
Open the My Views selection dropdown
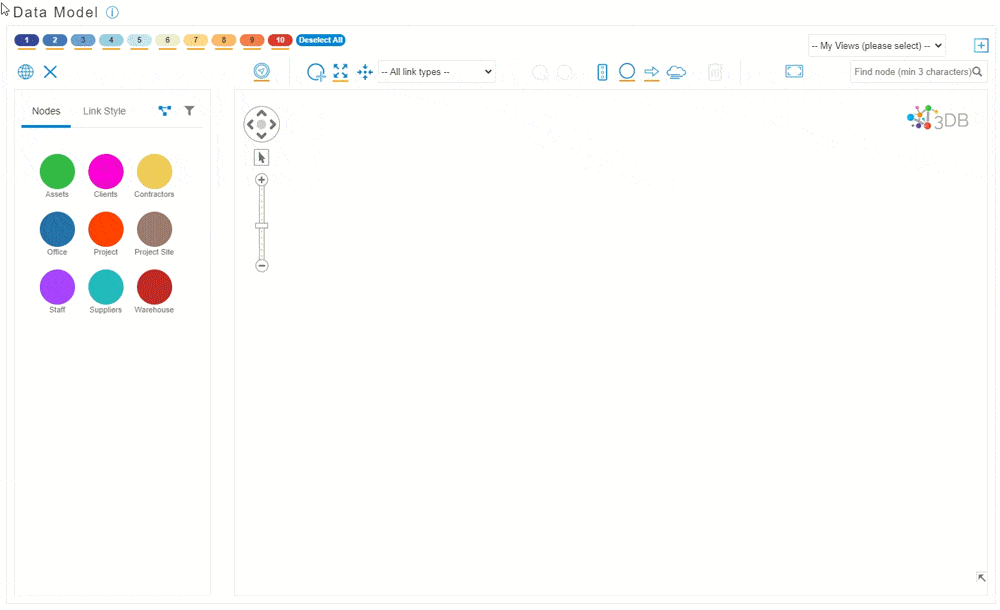coord(876,45)
